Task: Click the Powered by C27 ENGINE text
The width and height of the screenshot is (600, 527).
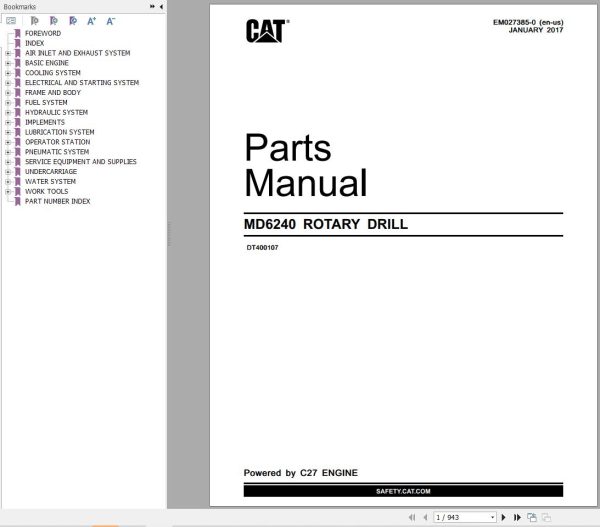Action: (301, 473)
